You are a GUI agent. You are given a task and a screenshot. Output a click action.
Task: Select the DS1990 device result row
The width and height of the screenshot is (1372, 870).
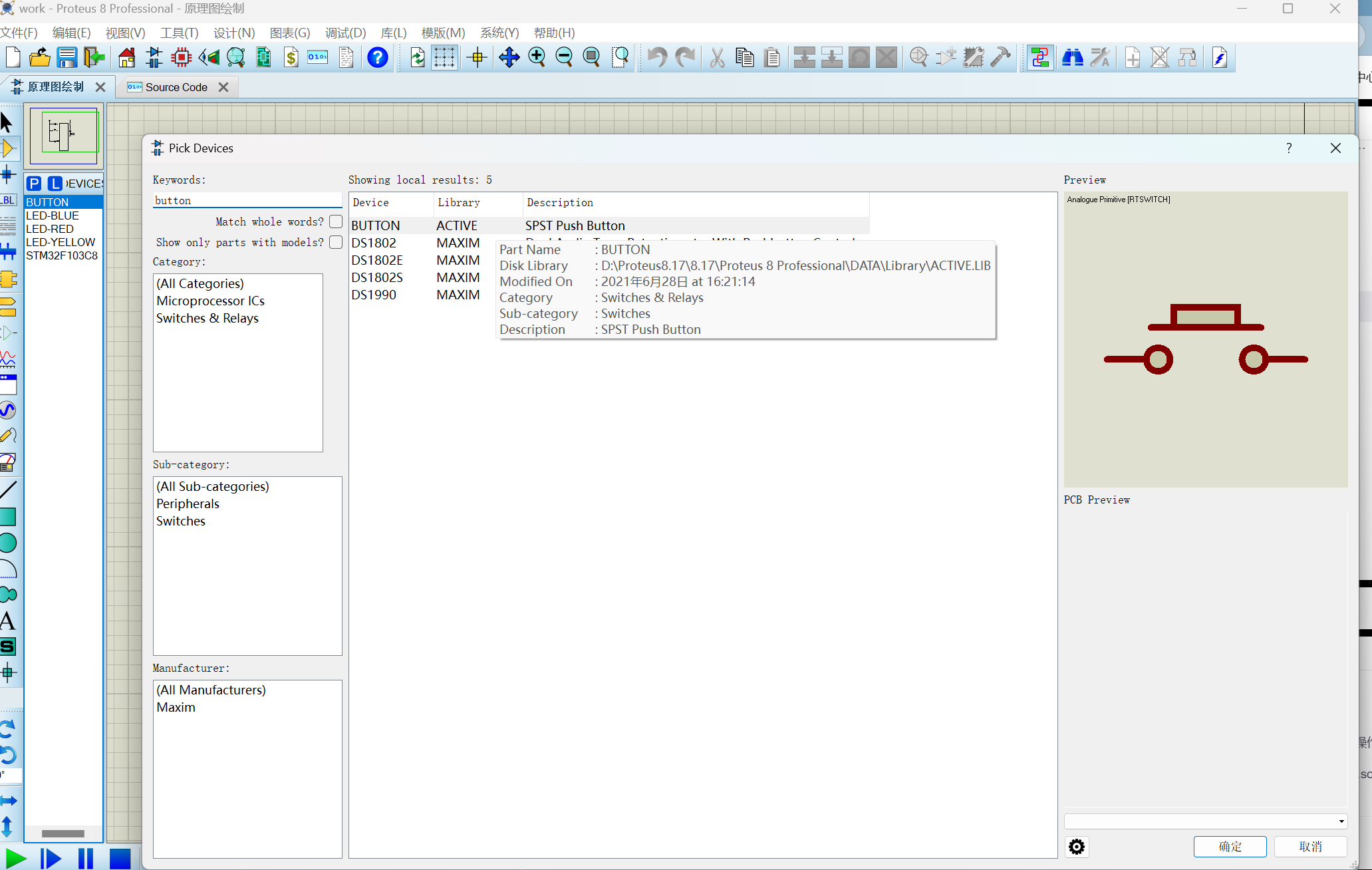[374, 295]
